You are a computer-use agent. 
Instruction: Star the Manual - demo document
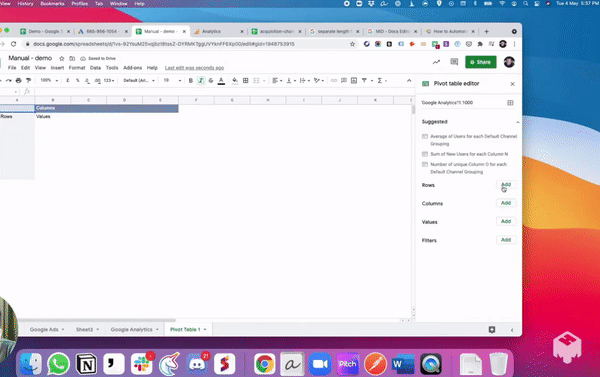[62, 58]
